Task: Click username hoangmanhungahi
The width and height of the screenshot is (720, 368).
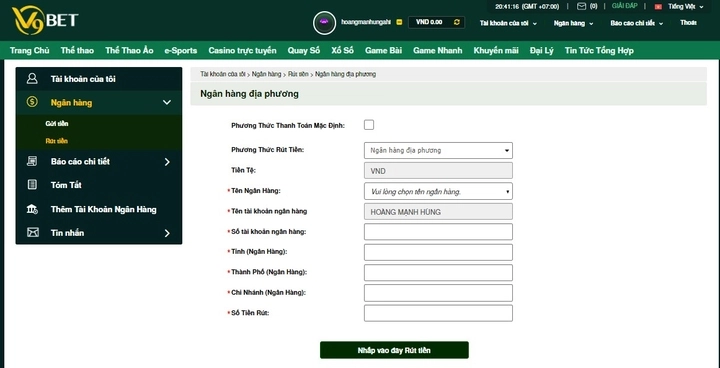Action: coord(366,22)
